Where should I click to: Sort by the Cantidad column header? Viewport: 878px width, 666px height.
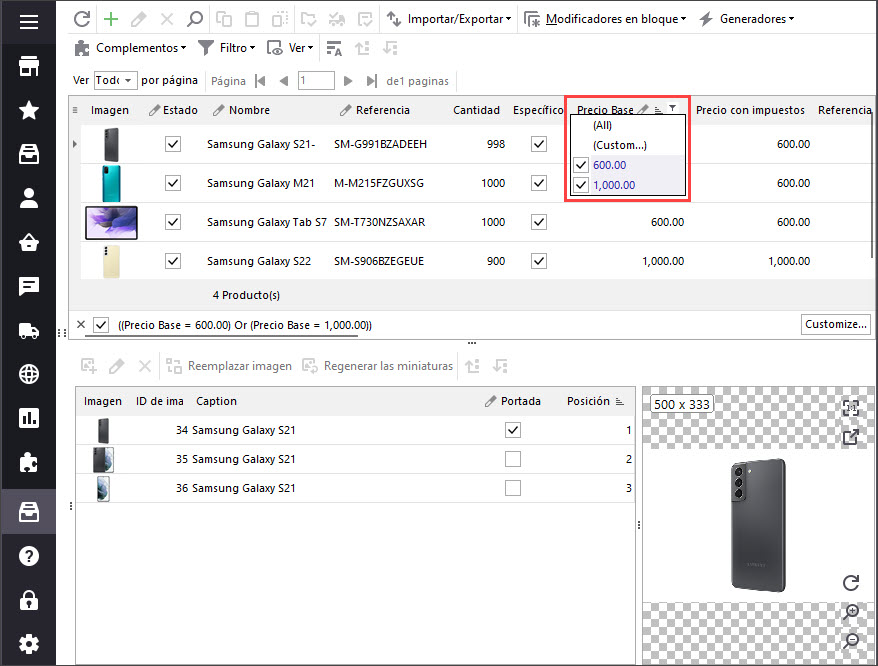tap(477, 110)
